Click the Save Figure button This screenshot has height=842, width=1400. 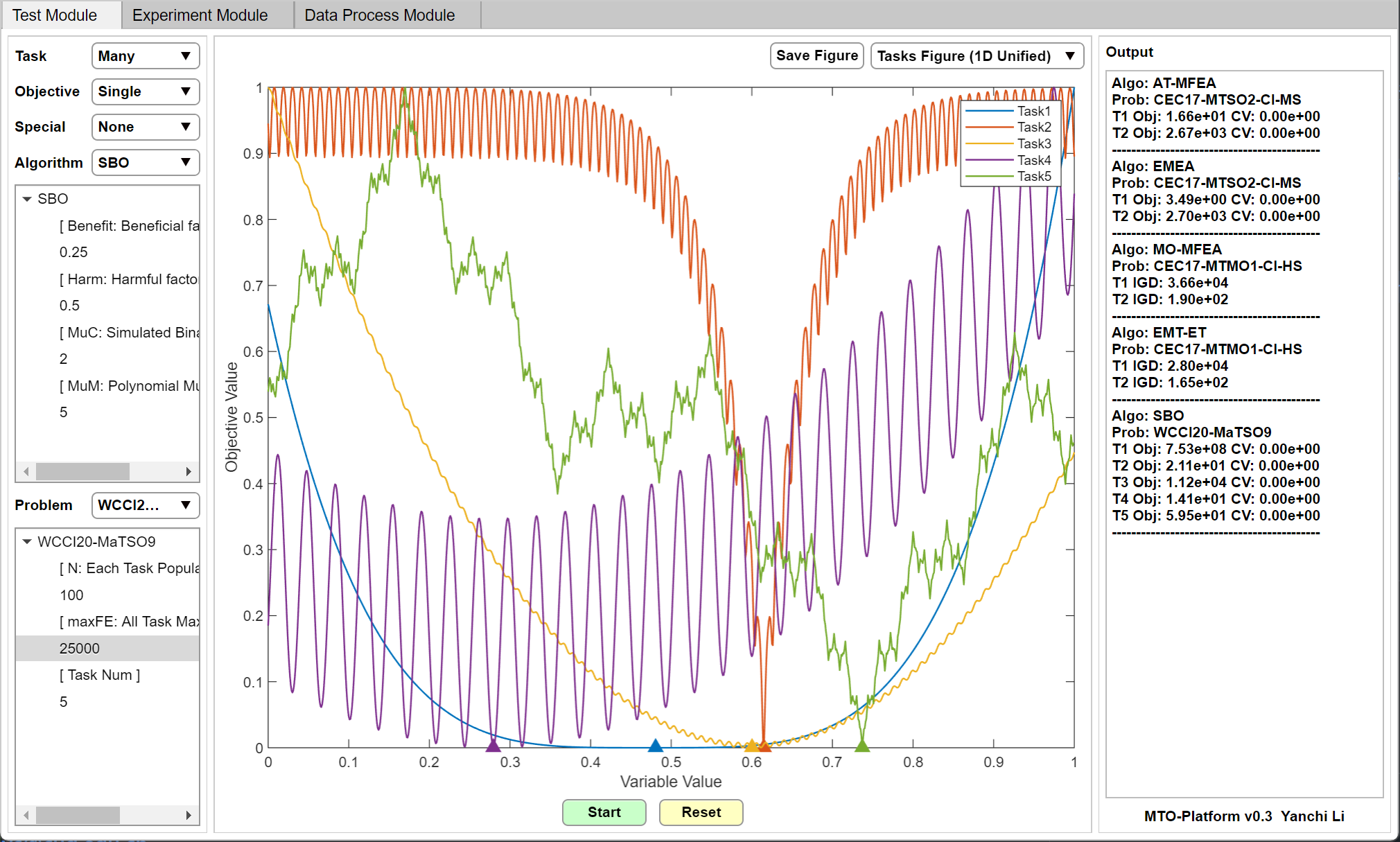816,56
